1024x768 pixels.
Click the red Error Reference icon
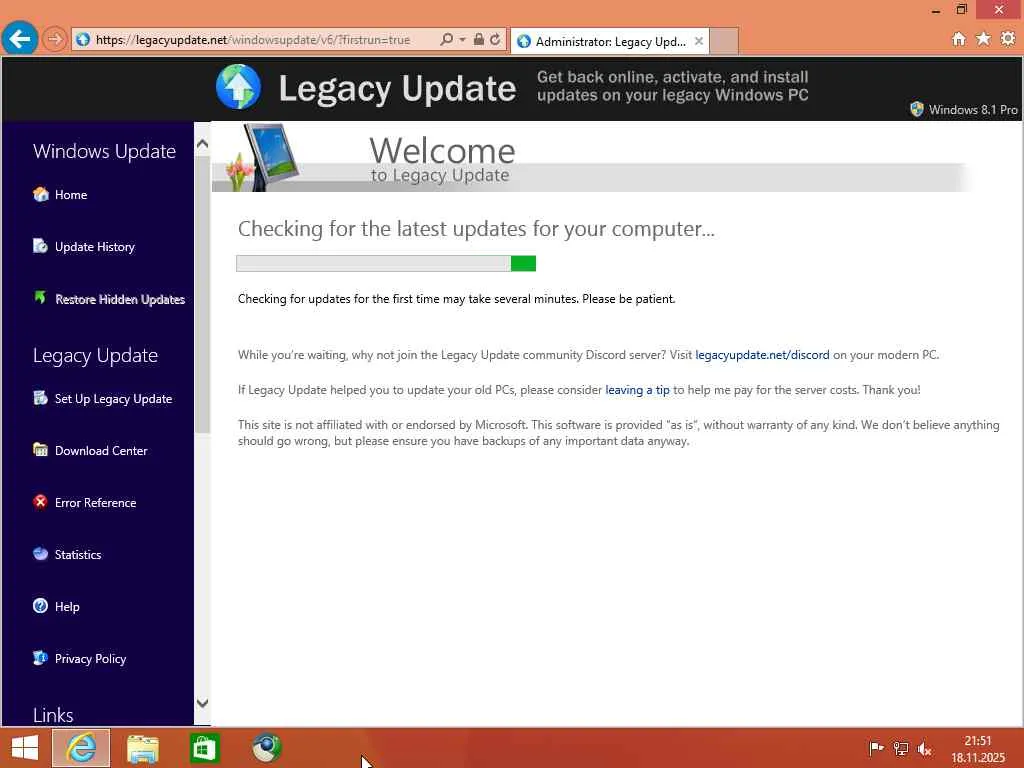[x=40, y=502]
